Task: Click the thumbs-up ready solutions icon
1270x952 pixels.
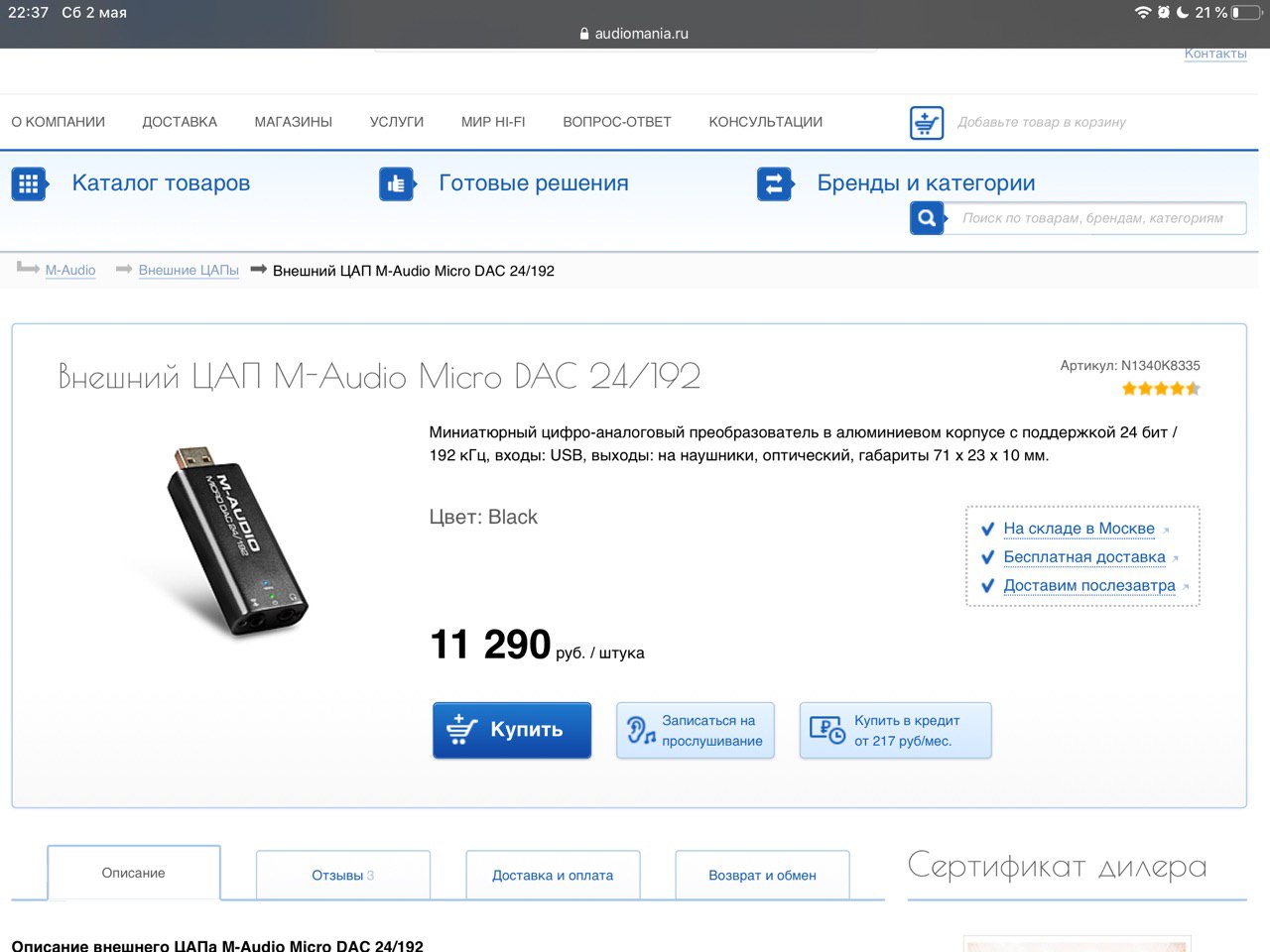Action: (x=396, y=183)
